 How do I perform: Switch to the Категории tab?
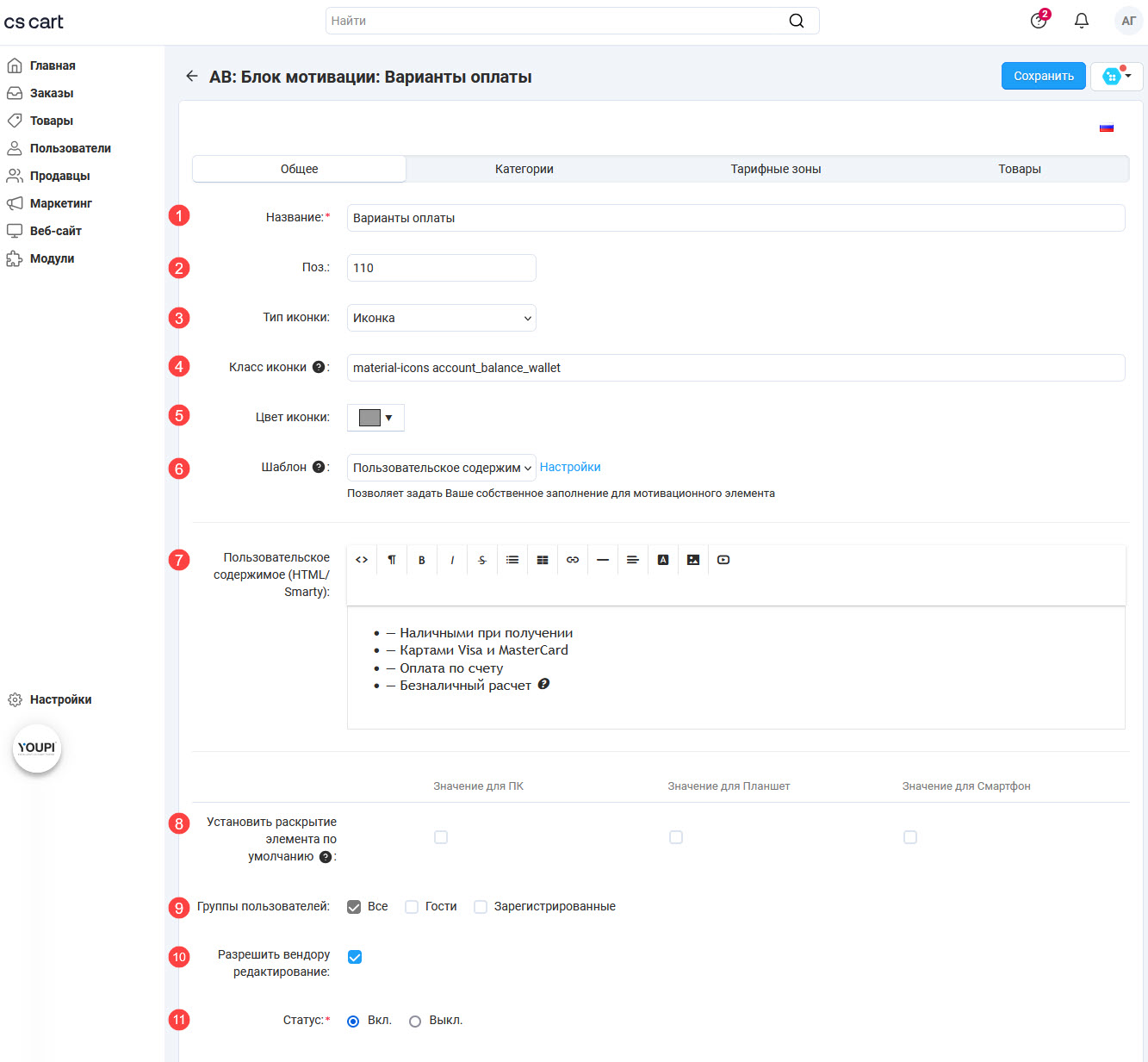[x=524, y=169]
